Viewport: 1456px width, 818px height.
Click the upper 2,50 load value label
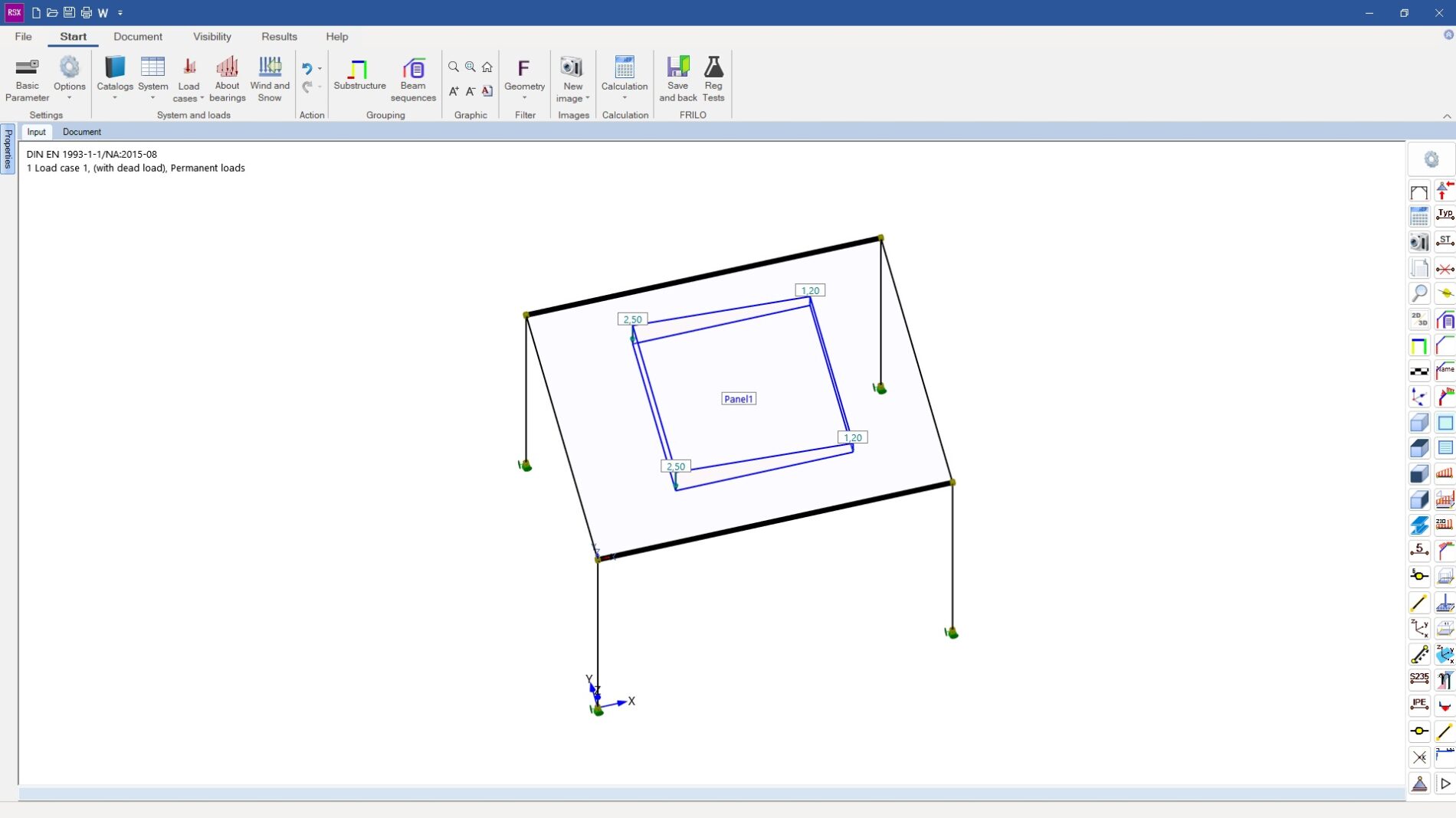click(x=632, y=319)
